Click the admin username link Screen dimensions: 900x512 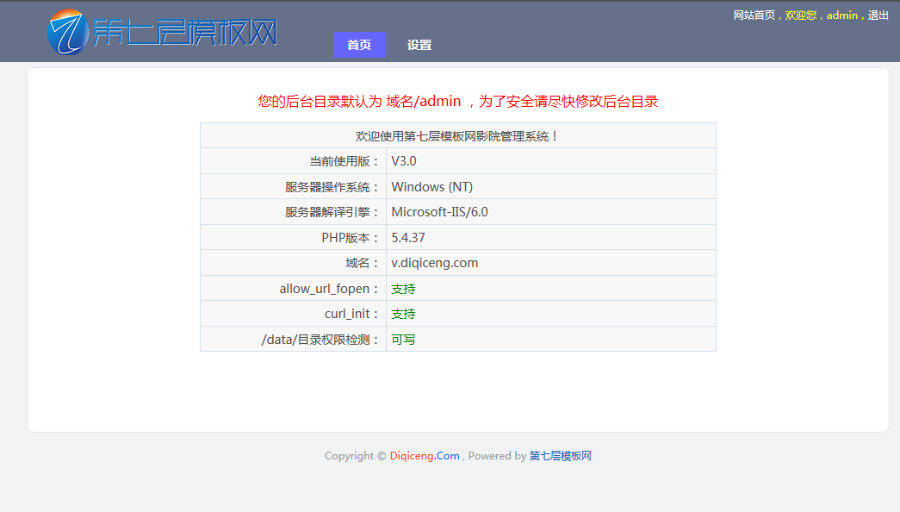pos(842,15)
